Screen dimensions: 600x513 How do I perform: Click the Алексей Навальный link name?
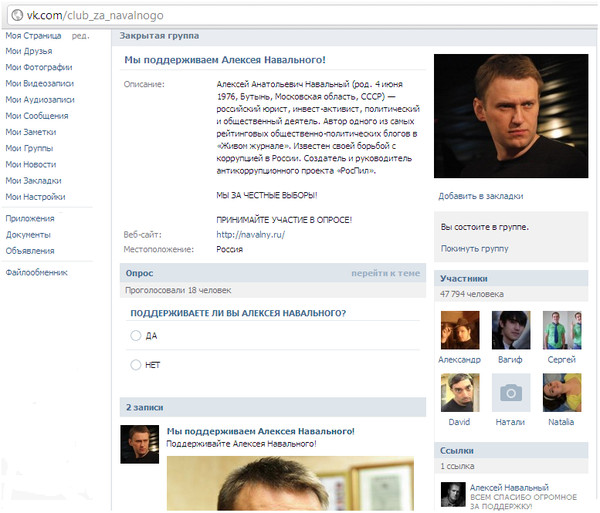pyautogui.click(x=509, y=487)
